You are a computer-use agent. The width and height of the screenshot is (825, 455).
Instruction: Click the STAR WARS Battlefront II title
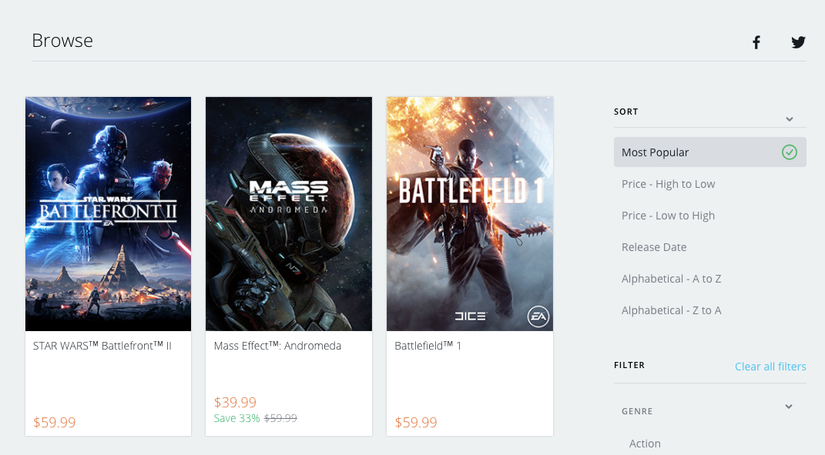pos(103,346)
